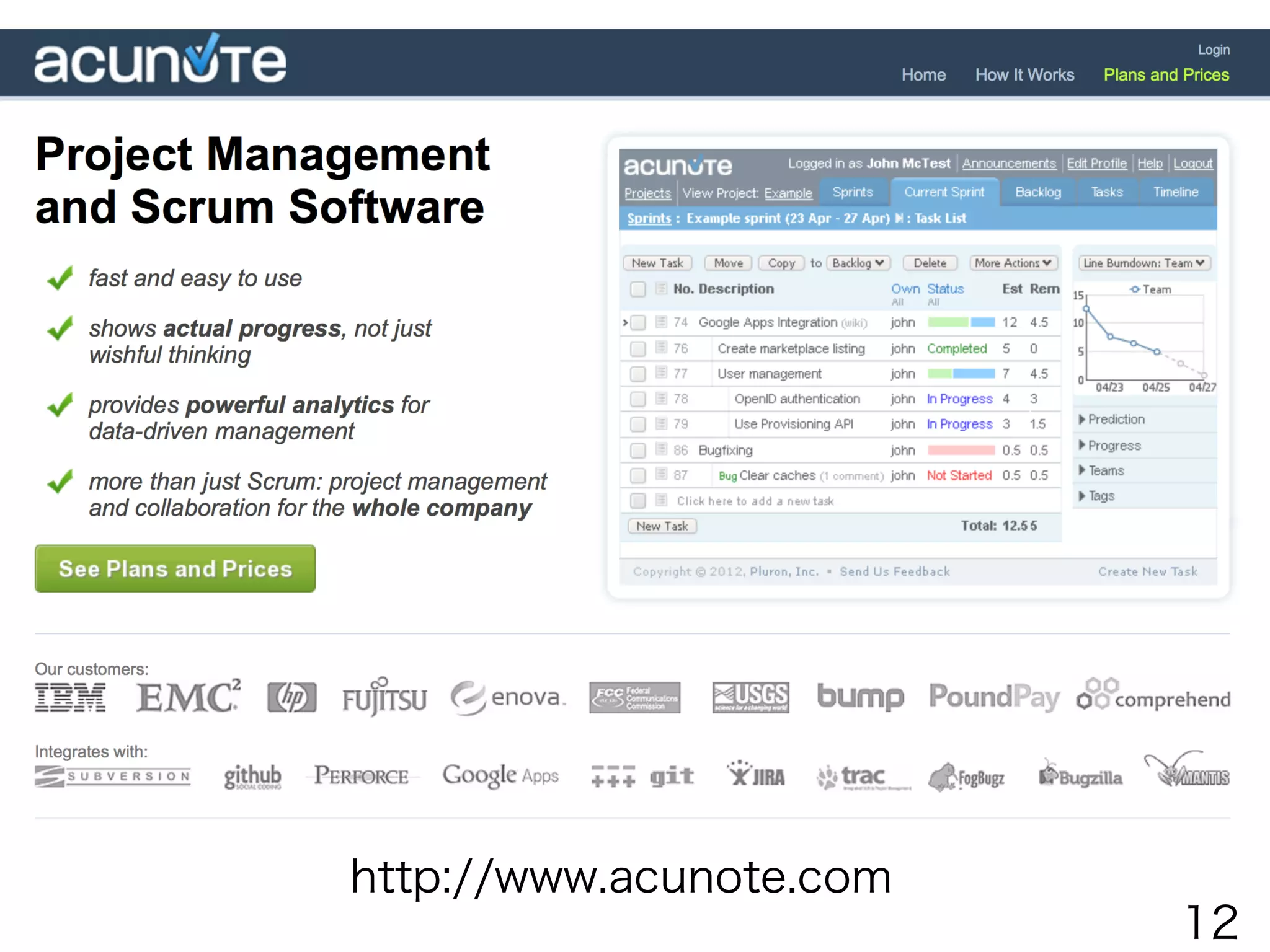The width and height of the screenshot is (1270, 952).
Task: Expand the Teams section
Action: point(1102,471)
